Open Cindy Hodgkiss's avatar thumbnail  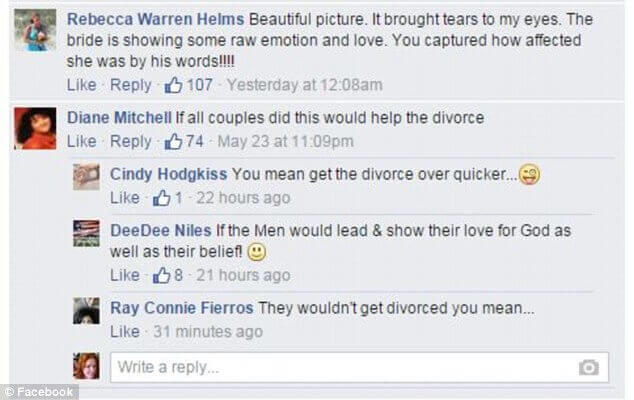(x=86, y=177)
